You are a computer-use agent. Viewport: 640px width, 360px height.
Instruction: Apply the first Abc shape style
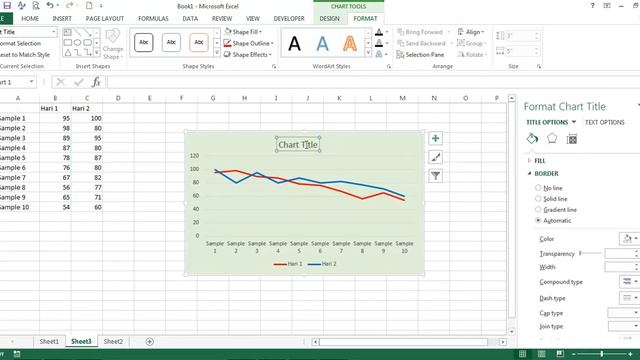tap(144, 42)
